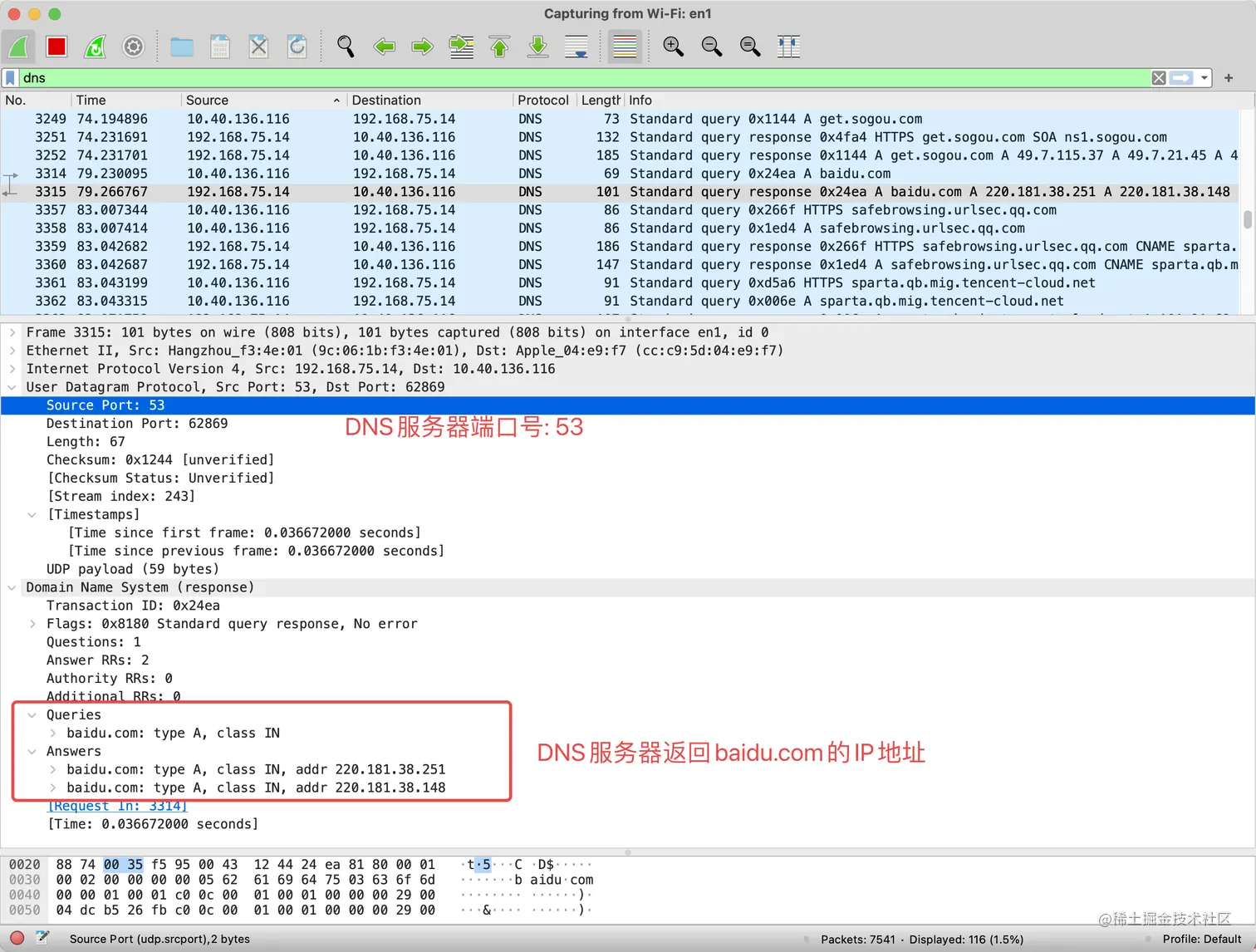
Task: Expand Internet Protocol Version 4 section
Action: pyautogui.click(x=12, y=369)
